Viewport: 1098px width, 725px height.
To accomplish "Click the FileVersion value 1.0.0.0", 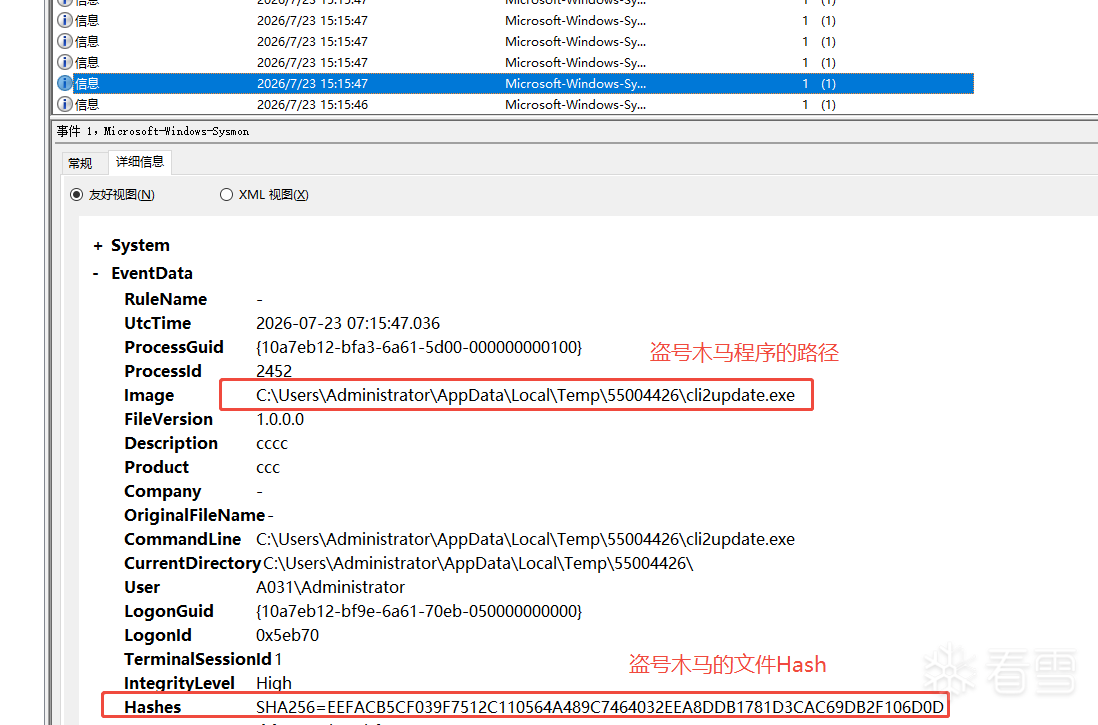I will [280, 419].
